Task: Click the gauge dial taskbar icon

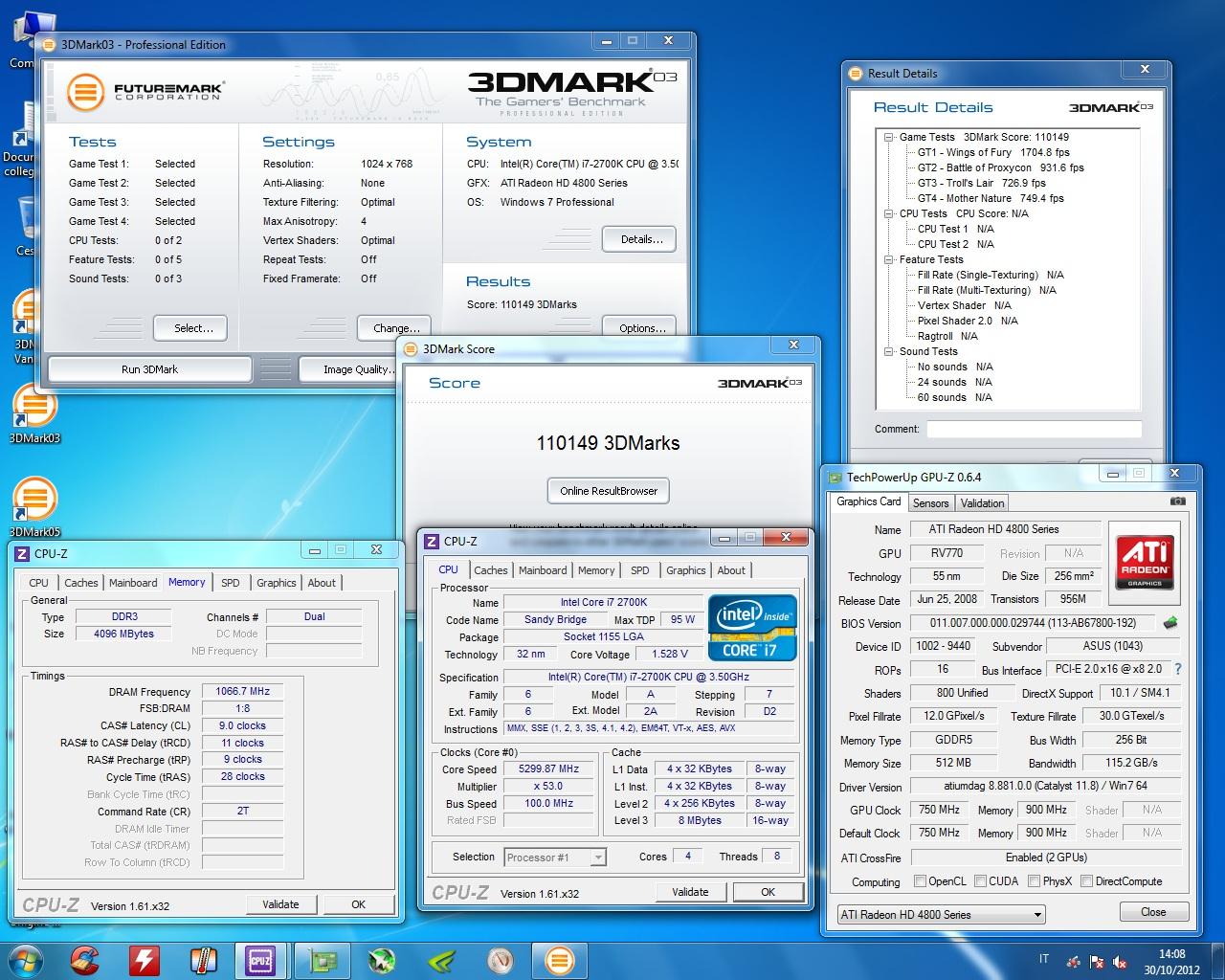Action: pos(501,960)
